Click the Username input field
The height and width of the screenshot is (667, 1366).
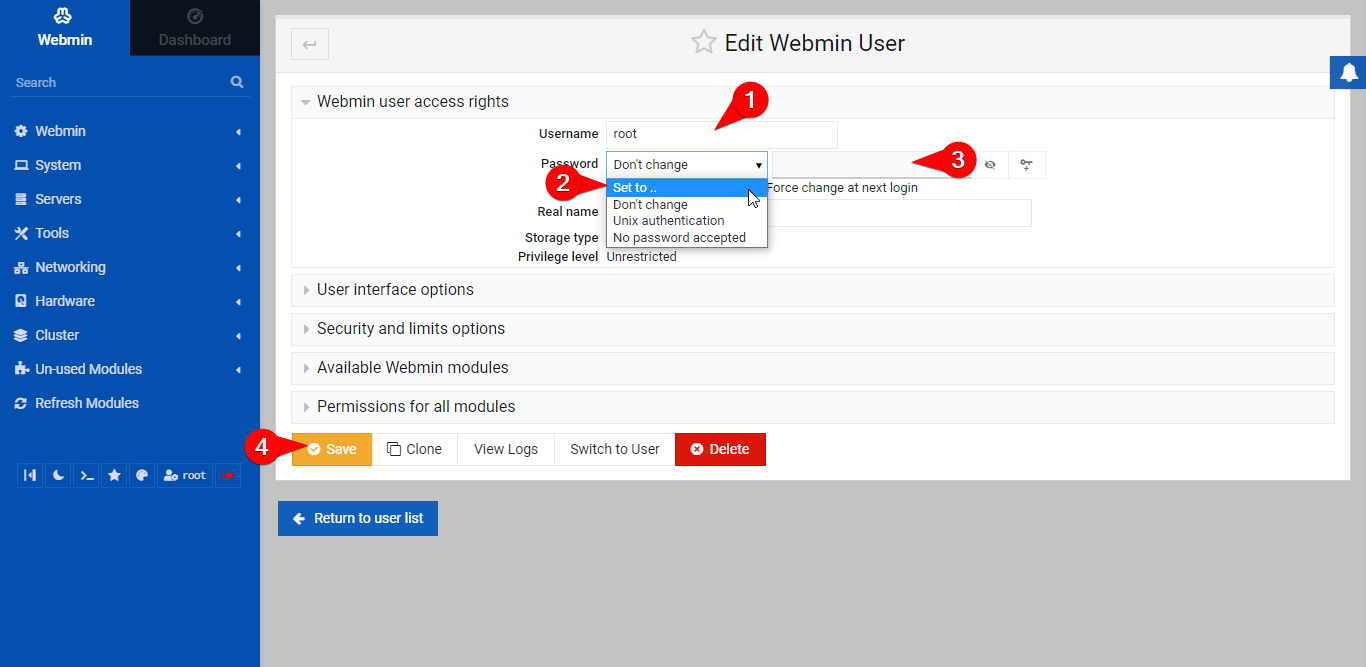[x=722, y=134]
